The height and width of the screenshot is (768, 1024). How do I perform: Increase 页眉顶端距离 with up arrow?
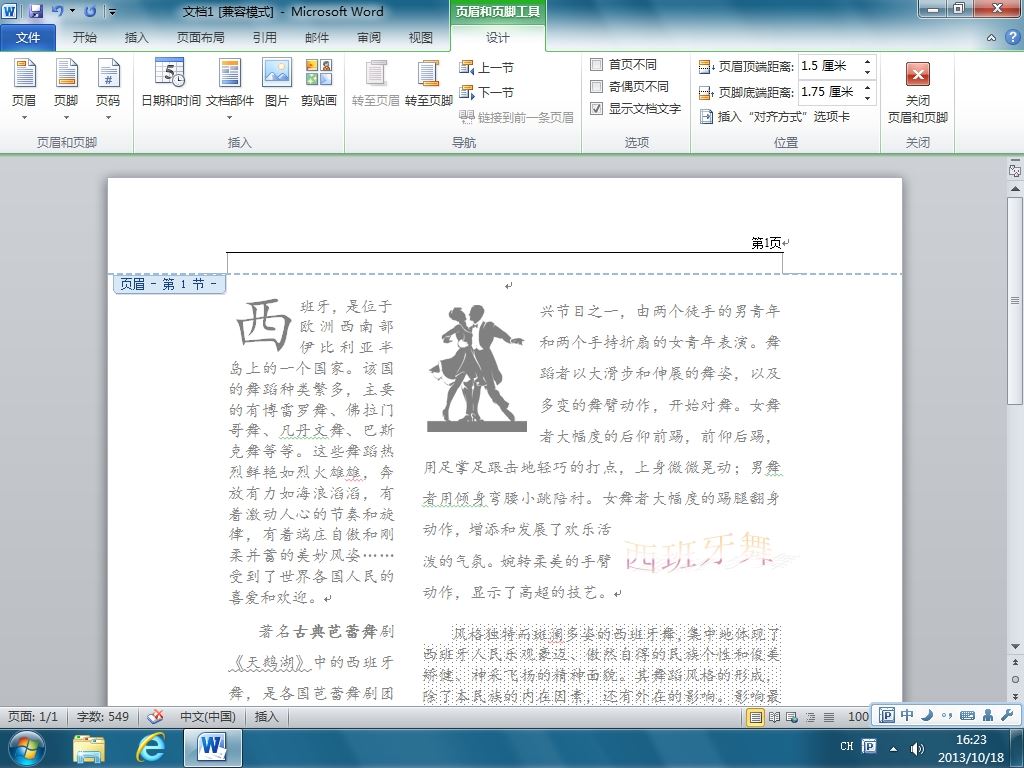click(867, 61)
